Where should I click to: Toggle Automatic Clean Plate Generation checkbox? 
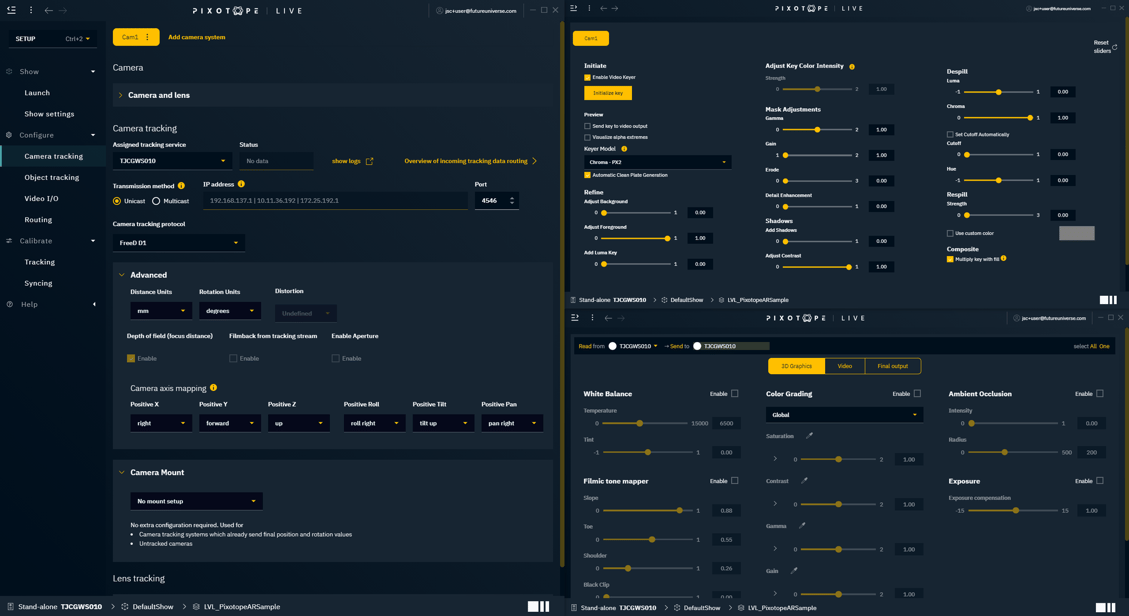(x=588, y=175)
